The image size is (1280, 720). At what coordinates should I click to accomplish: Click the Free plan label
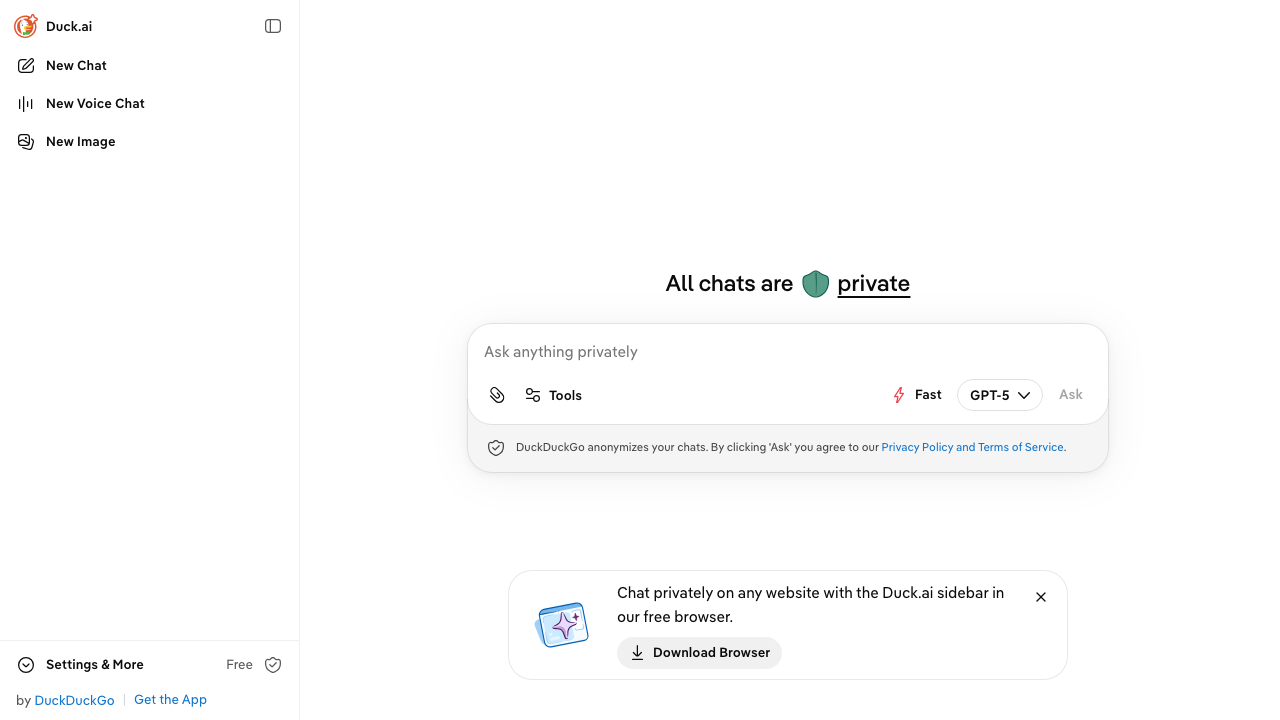click(239, 665)
